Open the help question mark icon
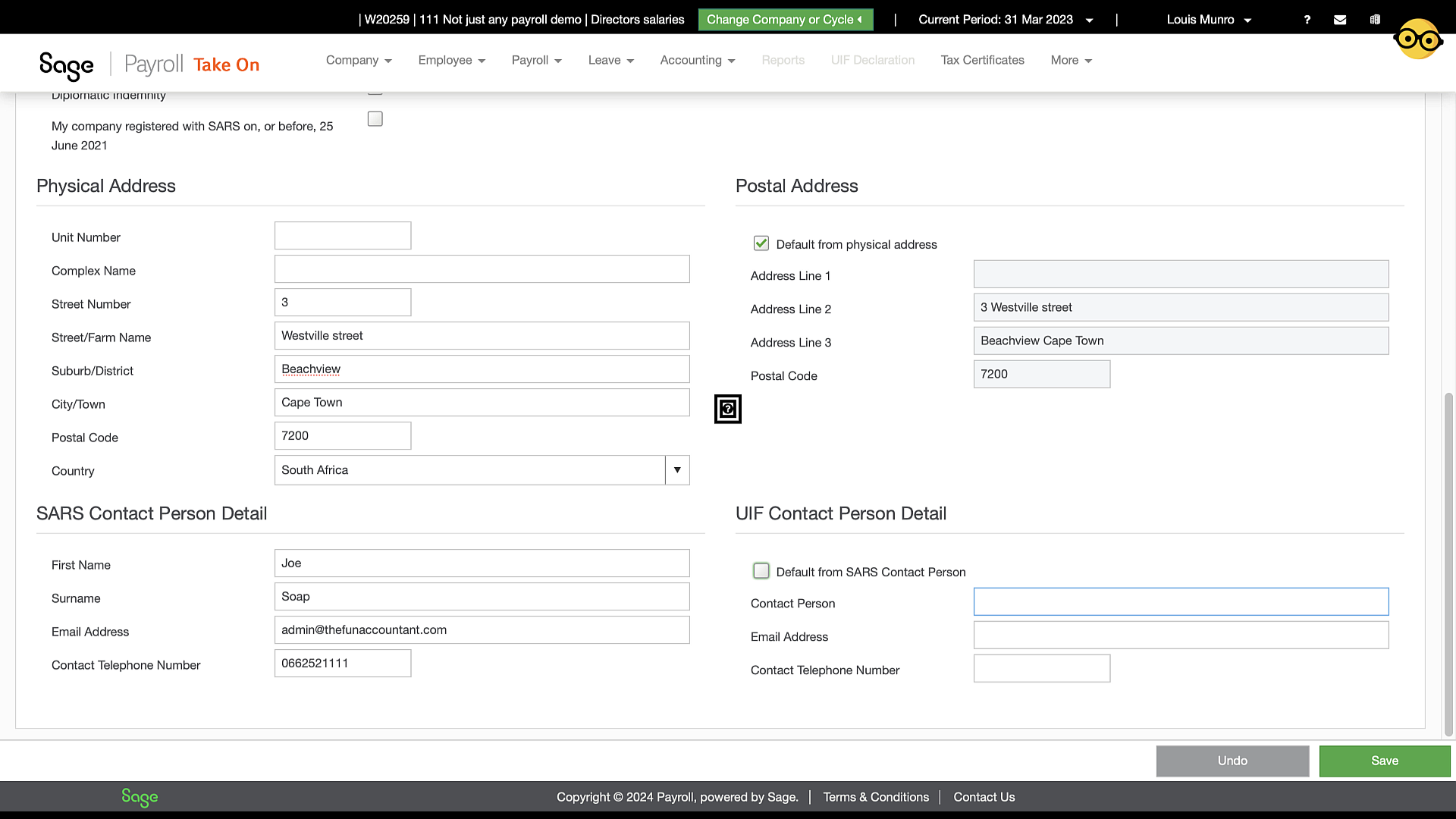The width and height of the screenshot is (1456, 819). (1307, 20)
